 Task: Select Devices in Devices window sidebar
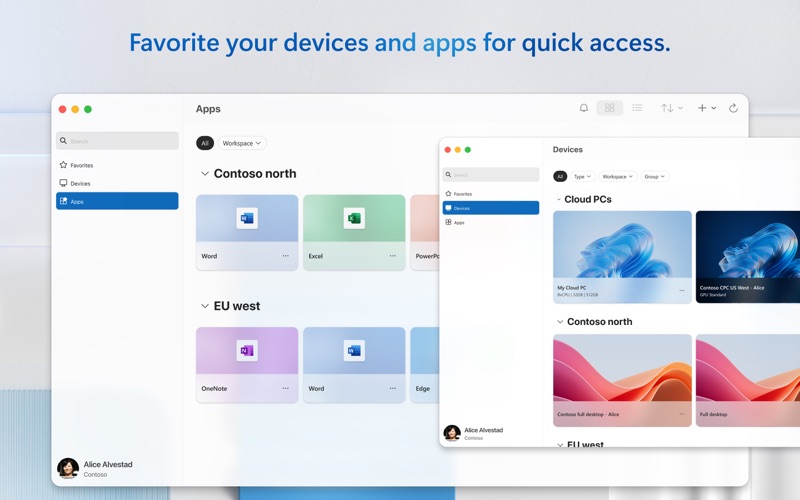tap(491, 208)
